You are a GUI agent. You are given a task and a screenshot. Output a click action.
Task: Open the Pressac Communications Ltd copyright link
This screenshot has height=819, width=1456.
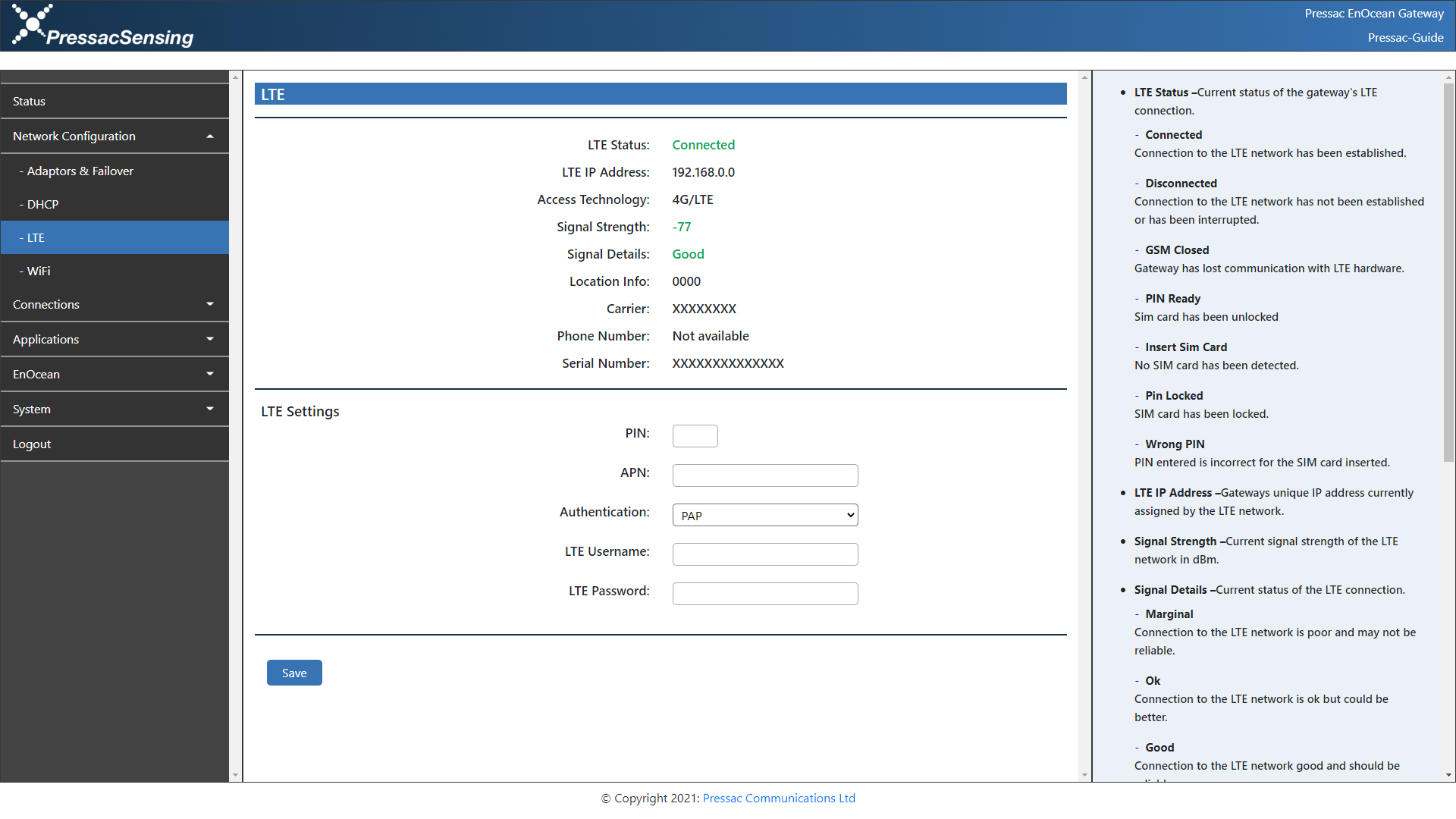778,798
